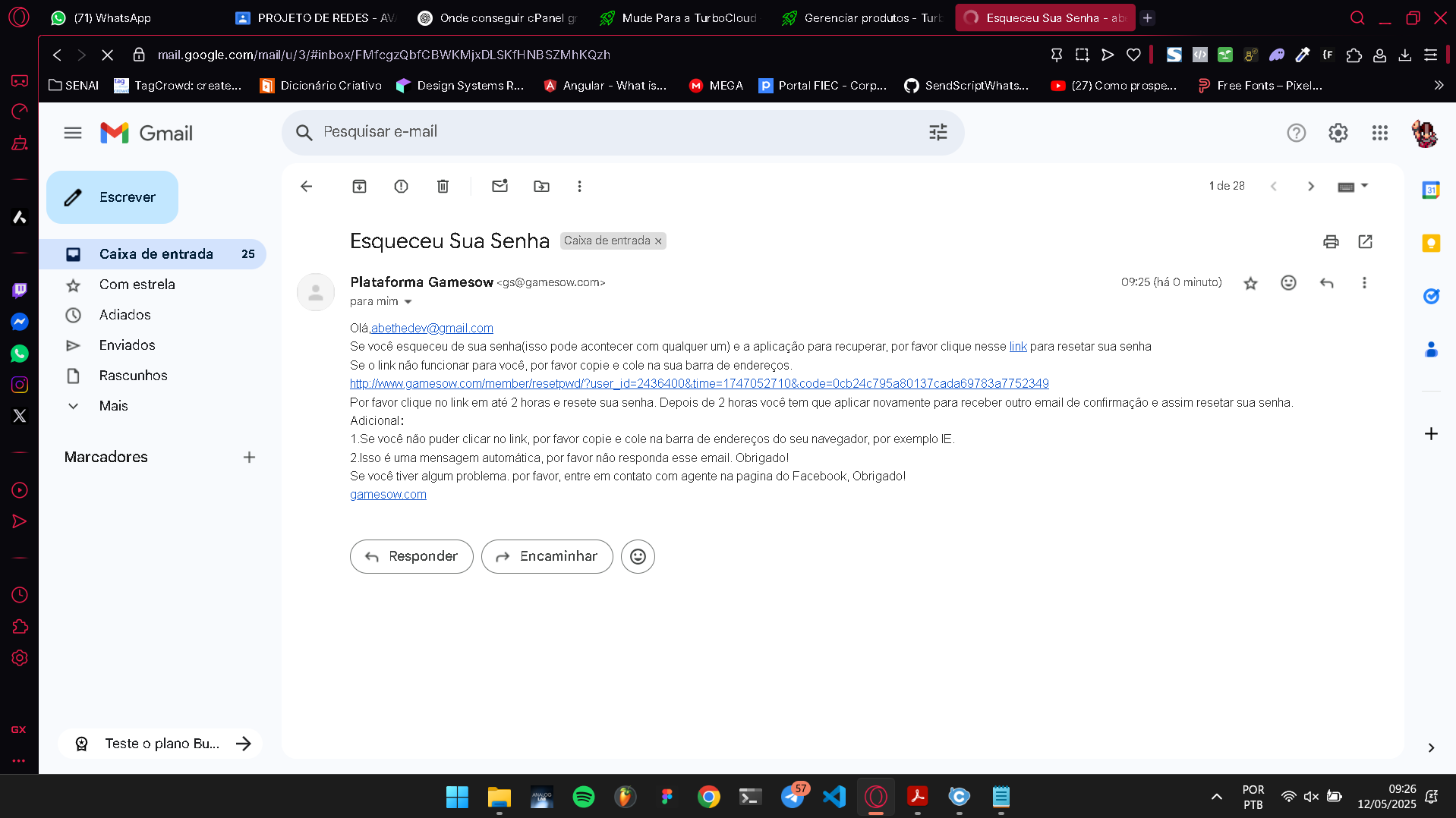1456x818 pixels.
Task: Open Google Keep side panel
Action: (1430, 243)
